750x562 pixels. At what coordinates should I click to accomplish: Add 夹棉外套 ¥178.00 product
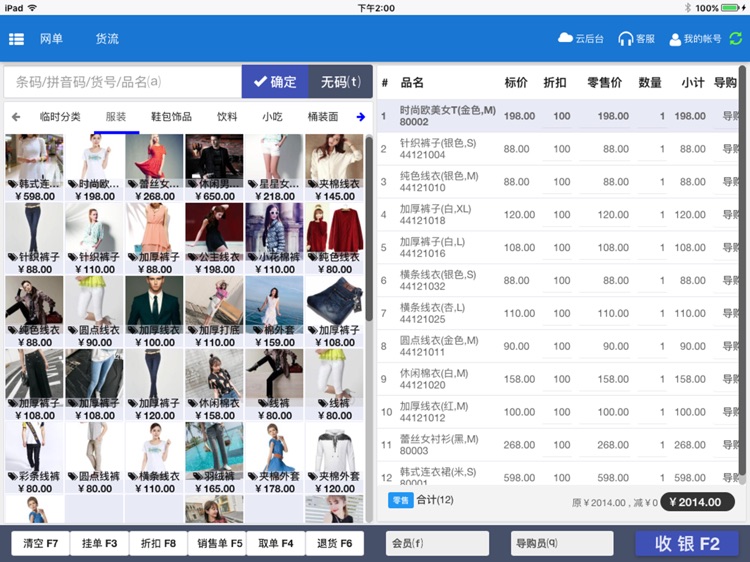[x=274, y=458]
